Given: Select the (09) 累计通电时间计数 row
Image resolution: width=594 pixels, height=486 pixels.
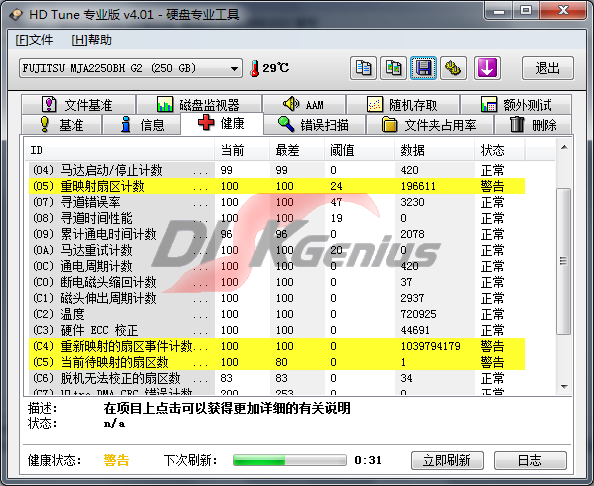Looking at the screenshot, I should (x=277, y=234).
